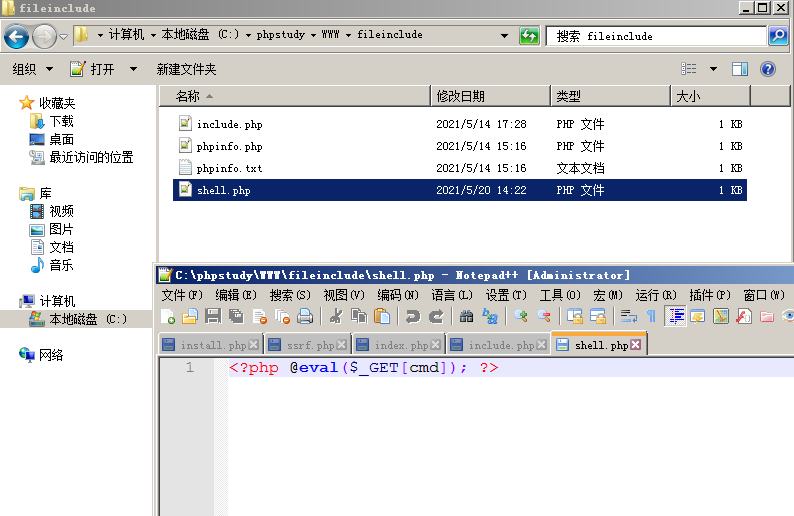Toggle Show all characters pilcrow icon
Screen dimensions: 794x516
point(651,316)
